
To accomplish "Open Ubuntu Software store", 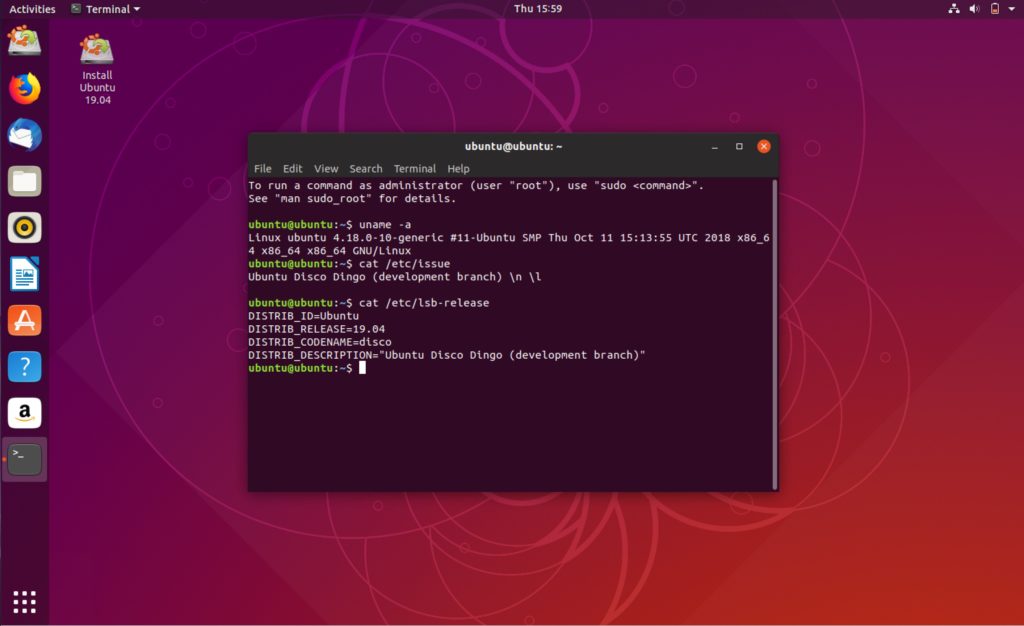I will coord(24,321).
